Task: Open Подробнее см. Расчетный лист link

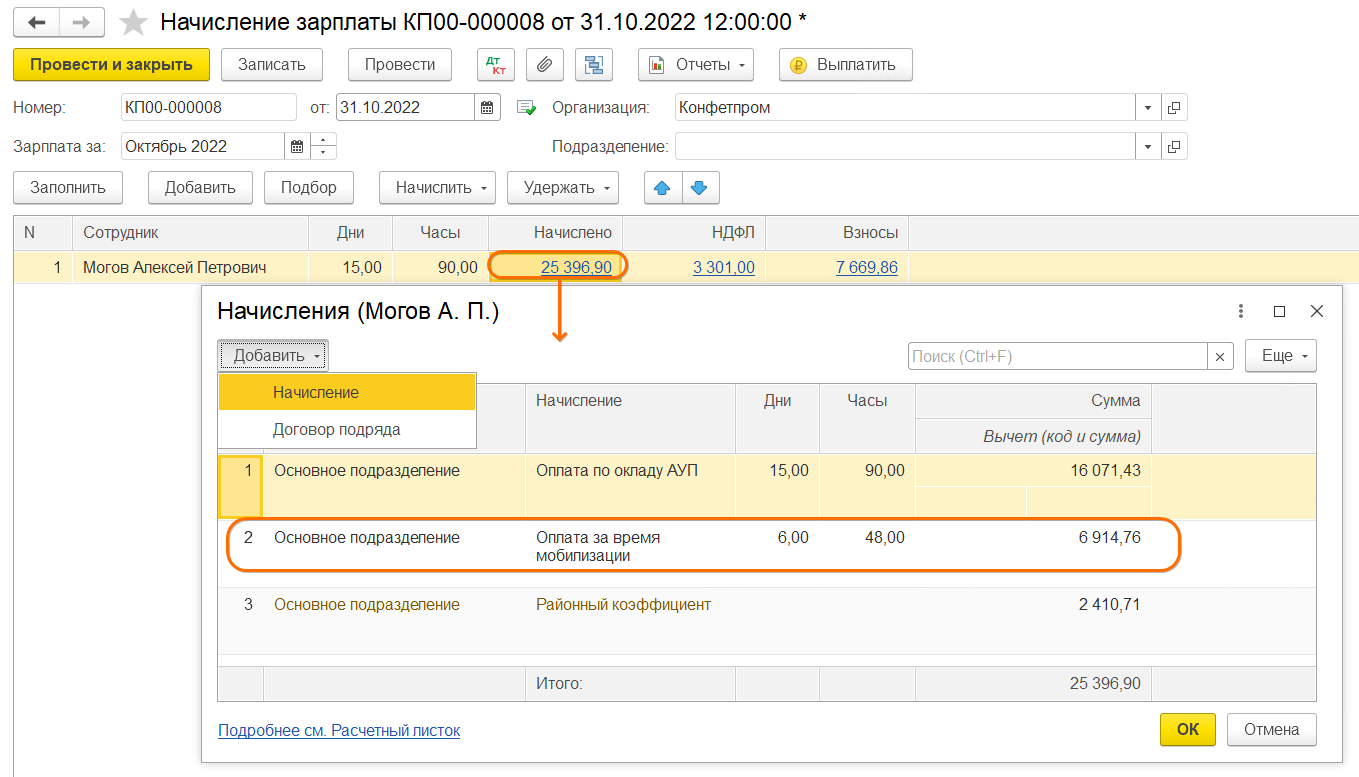Action: coord(339,731)
